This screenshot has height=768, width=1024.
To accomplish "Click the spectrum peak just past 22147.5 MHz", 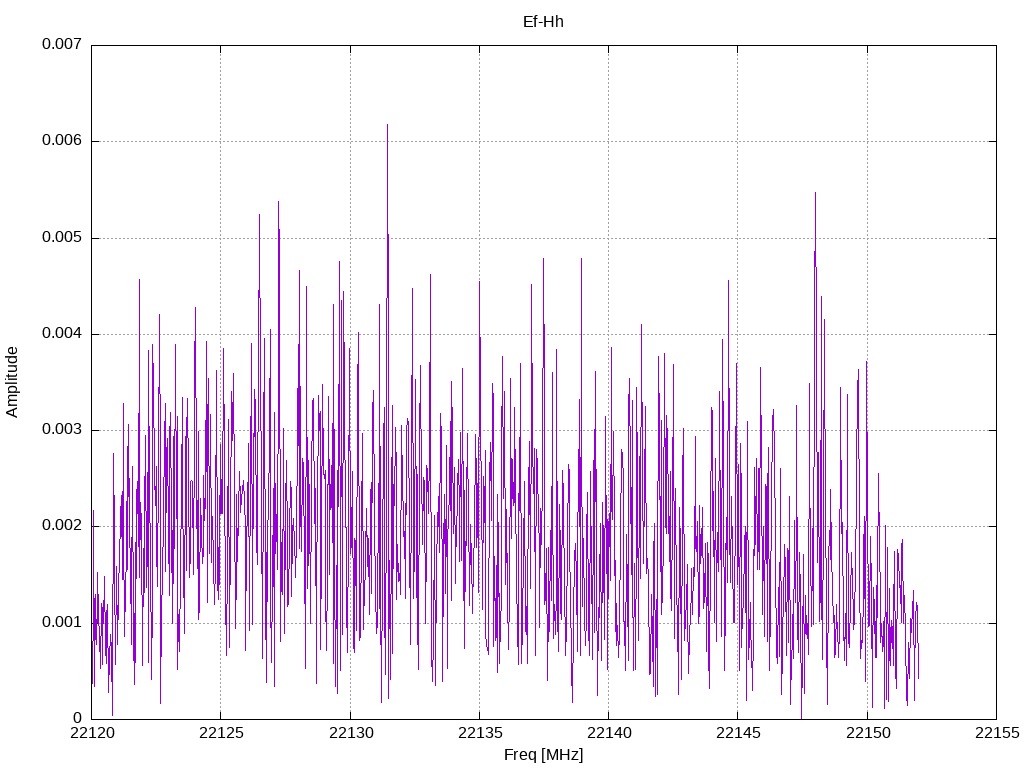I will [x=815, y=194].
